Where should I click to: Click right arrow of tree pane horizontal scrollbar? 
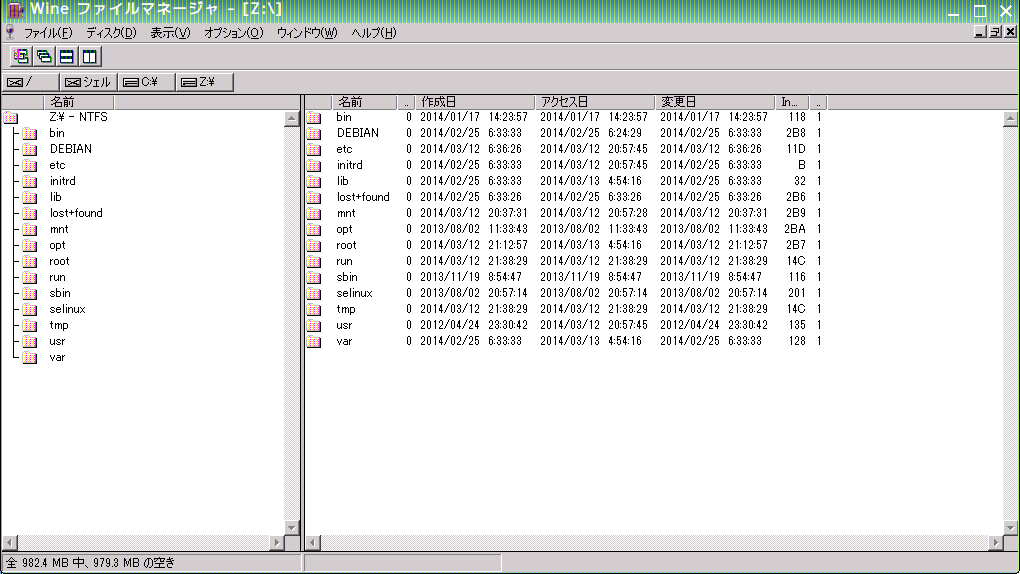pos(277,542)
